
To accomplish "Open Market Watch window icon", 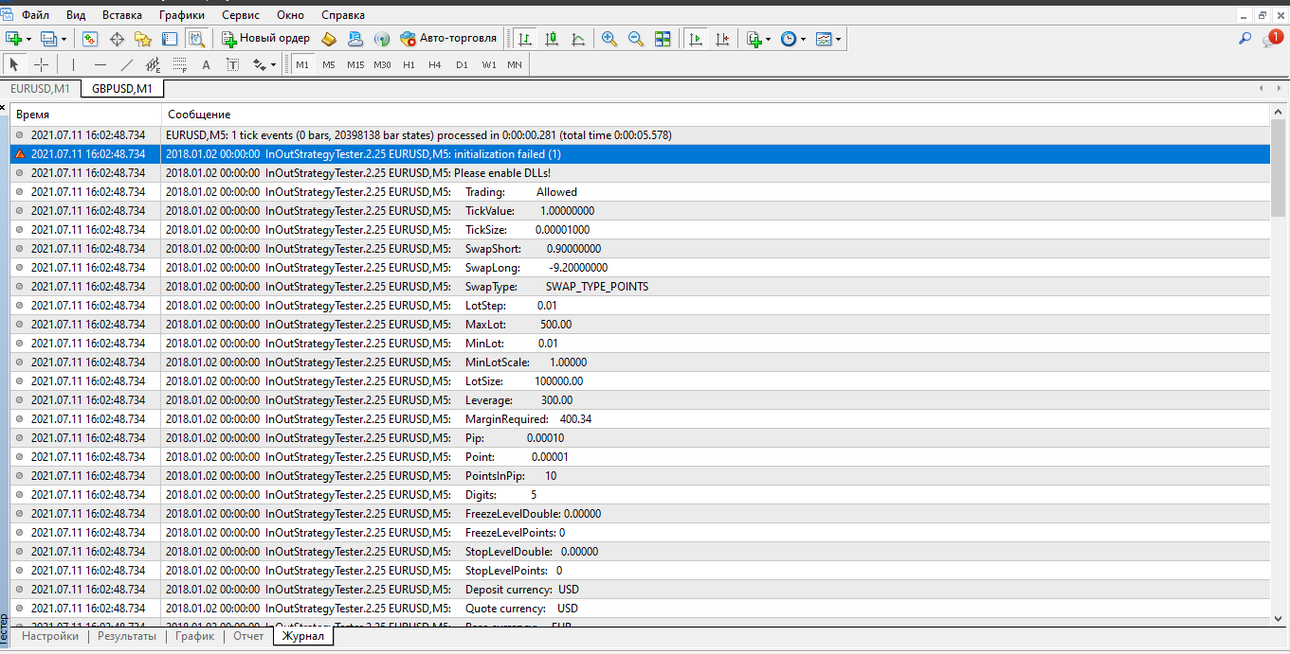I will pyautogui.click(x=90, y=38).
